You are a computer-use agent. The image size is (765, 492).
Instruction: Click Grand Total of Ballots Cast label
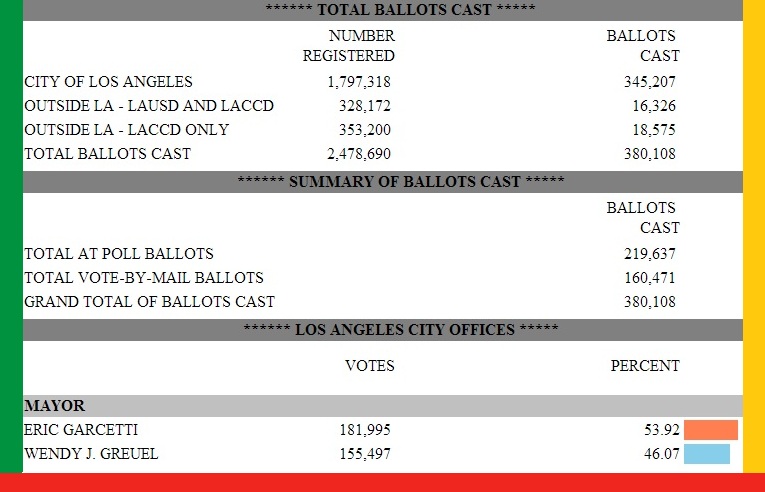click(149, 302)
